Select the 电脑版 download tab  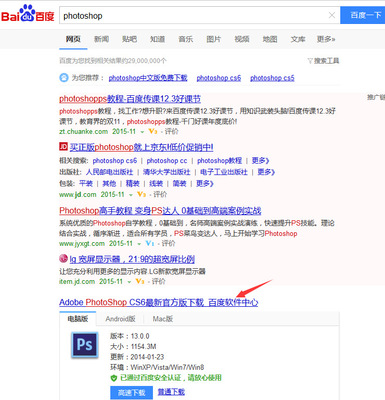(78, 319)
